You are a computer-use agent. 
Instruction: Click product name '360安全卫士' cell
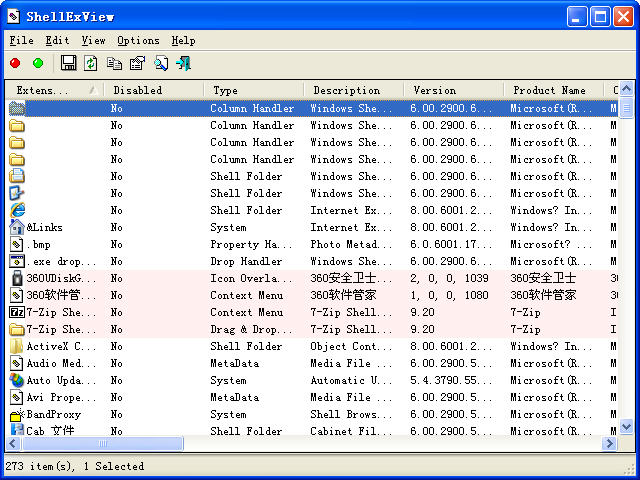click(543, 278)
